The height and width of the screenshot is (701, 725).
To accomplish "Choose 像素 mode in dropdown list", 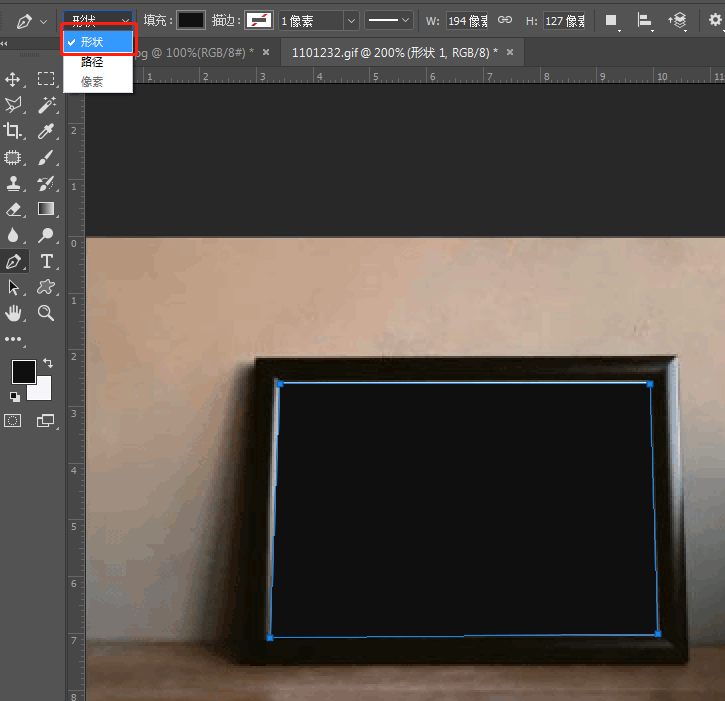I will coord(98,82).
